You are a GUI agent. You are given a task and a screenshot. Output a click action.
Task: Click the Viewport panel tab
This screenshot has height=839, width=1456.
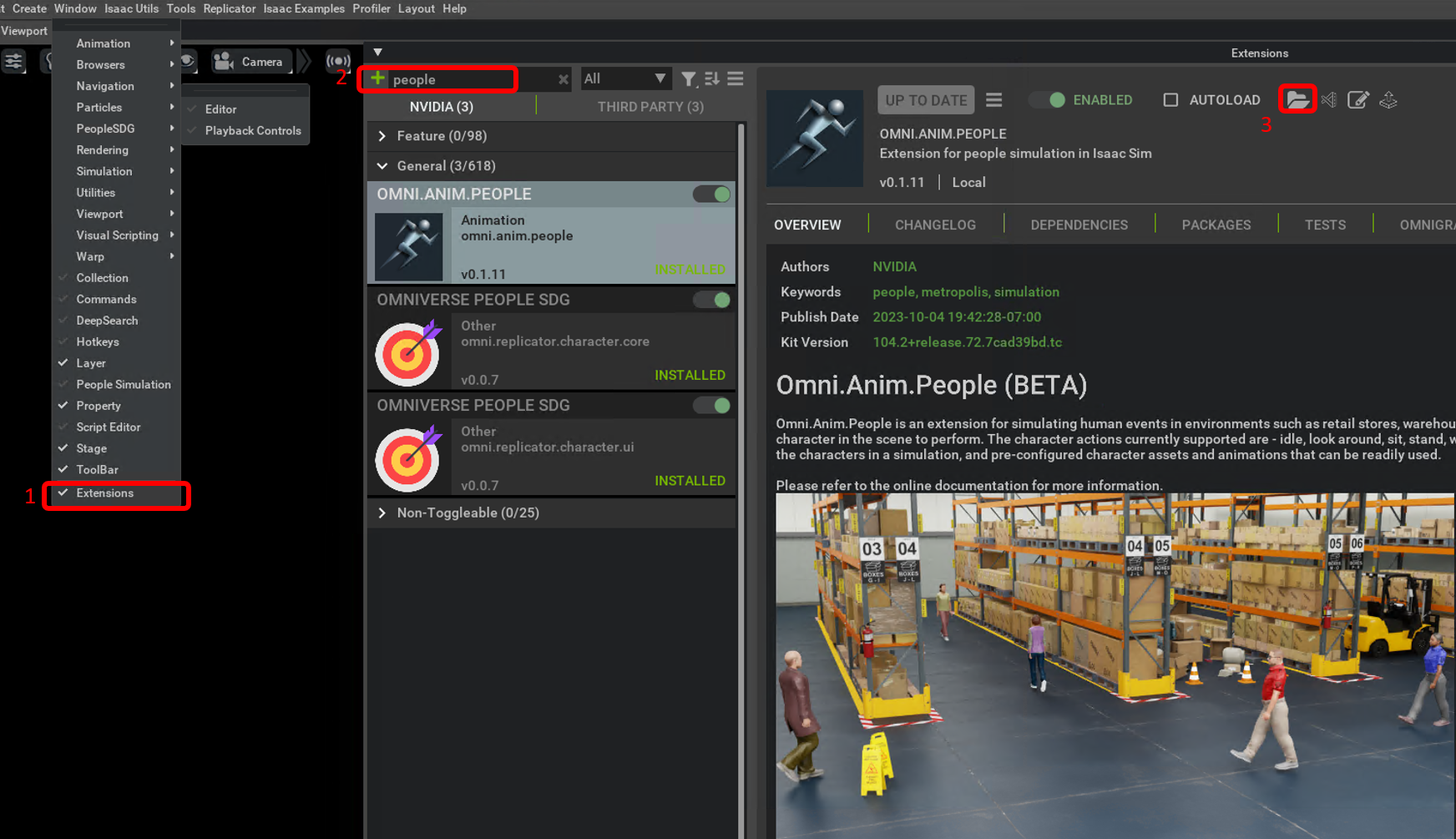click(24, 31)
